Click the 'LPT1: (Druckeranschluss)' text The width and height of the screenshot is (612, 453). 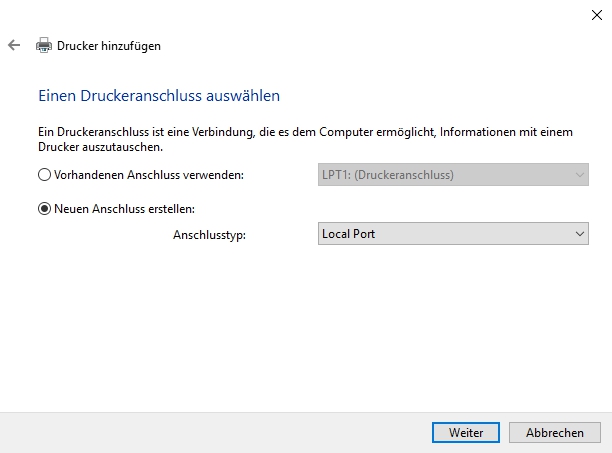(x=387, y=175)
